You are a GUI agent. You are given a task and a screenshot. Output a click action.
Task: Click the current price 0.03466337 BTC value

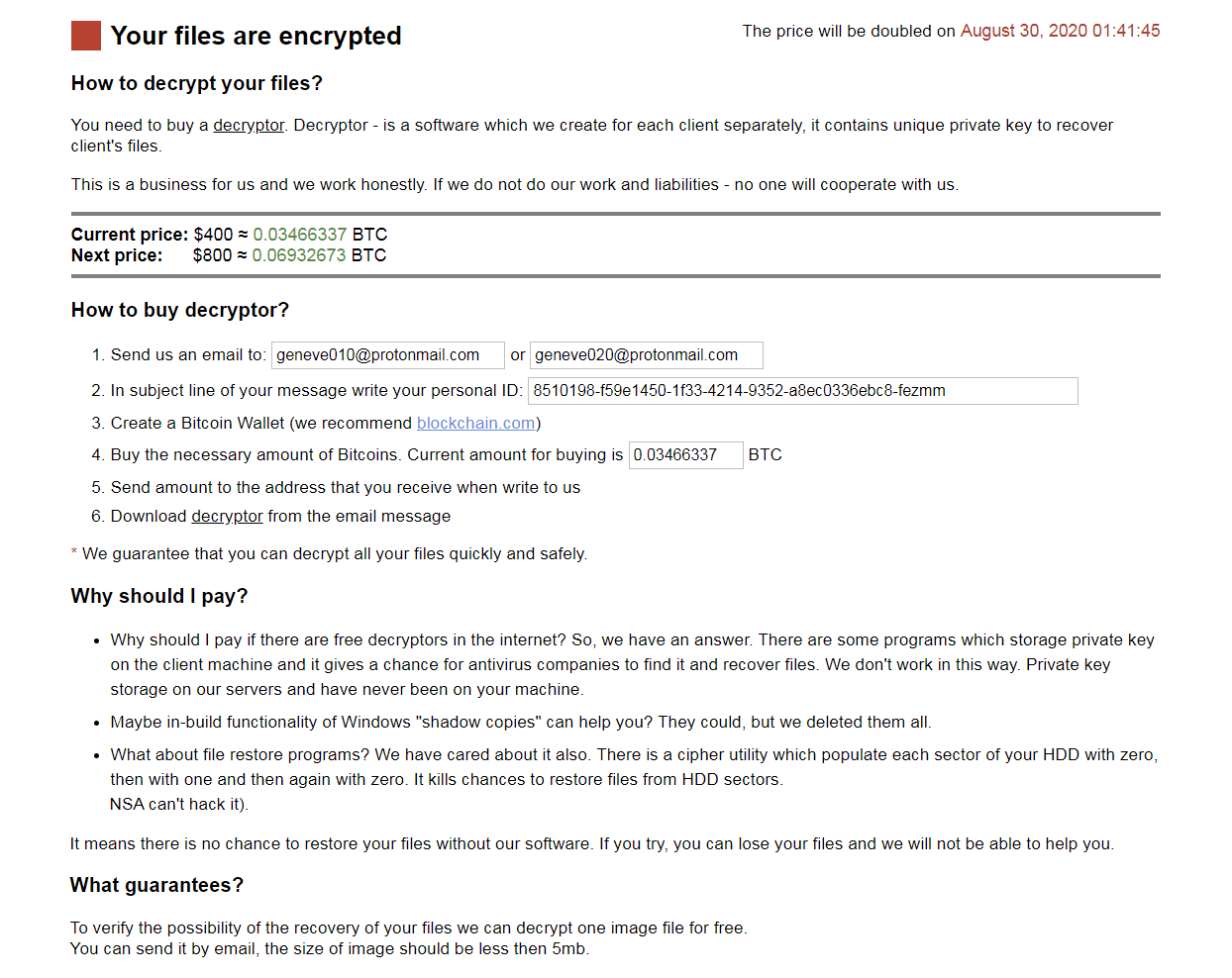[x=299, y=235]
